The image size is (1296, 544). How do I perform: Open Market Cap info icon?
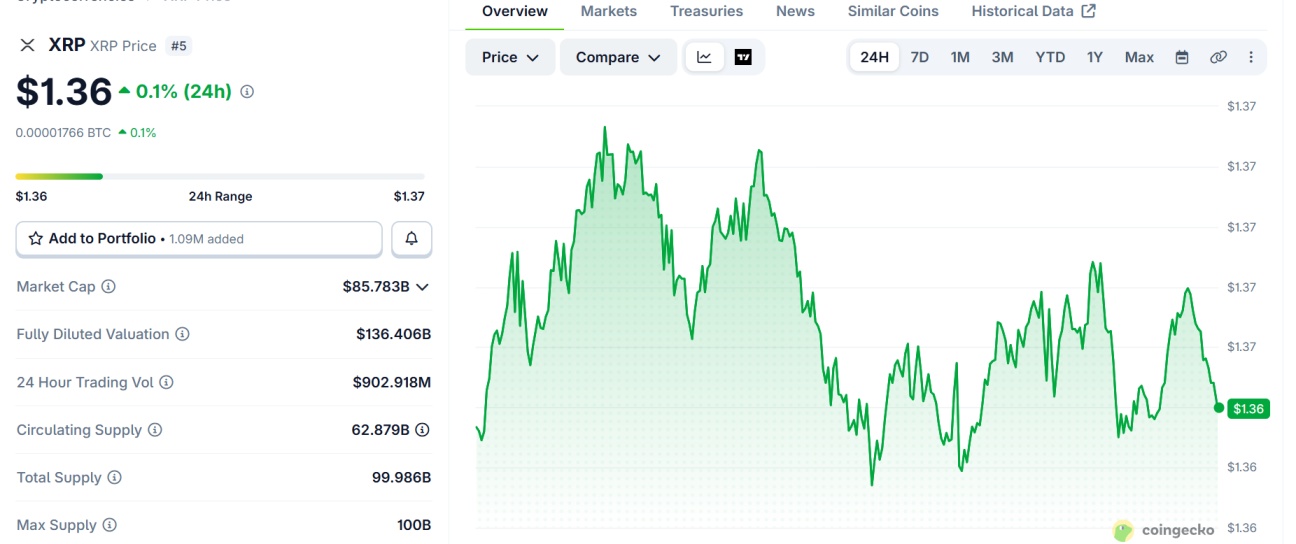click(108, 286)
